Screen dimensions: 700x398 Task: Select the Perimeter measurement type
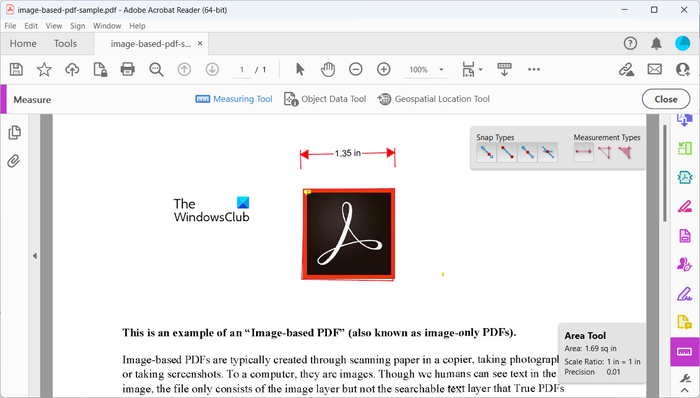click(x=604, y=152)
